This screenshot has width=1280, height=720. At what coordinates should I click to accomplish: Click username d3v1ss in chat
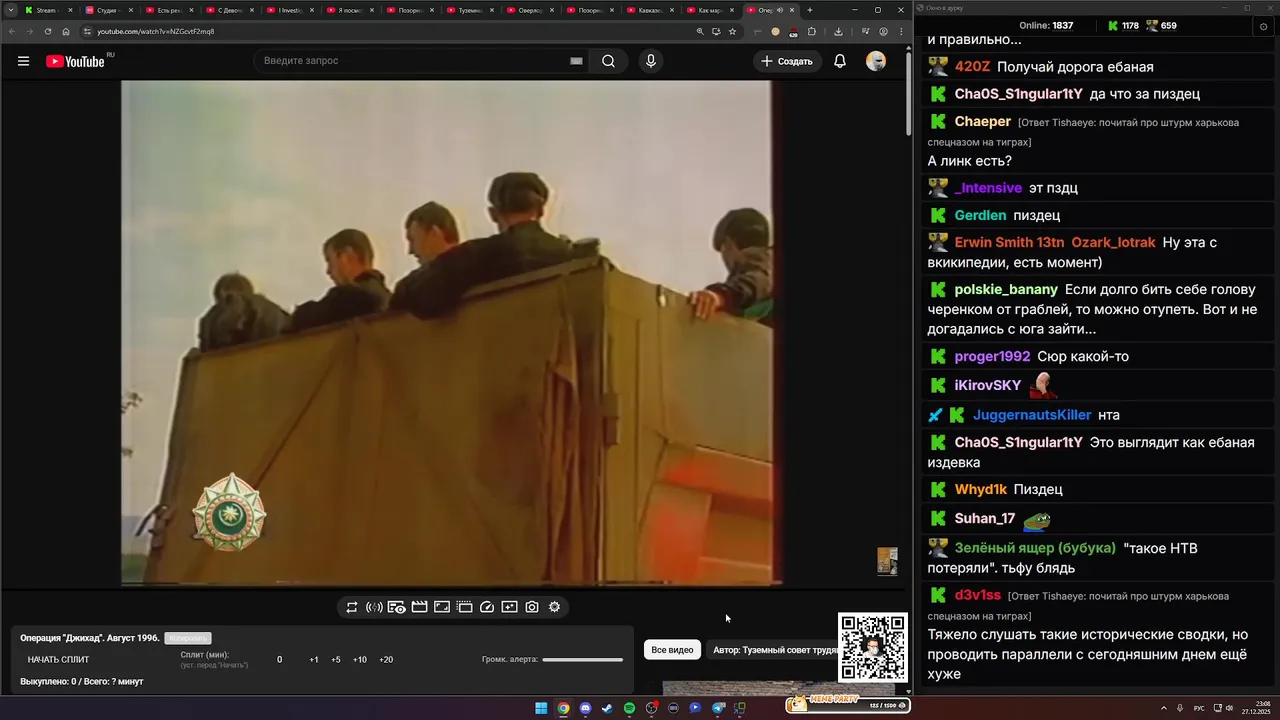click(x=978, y=595)
